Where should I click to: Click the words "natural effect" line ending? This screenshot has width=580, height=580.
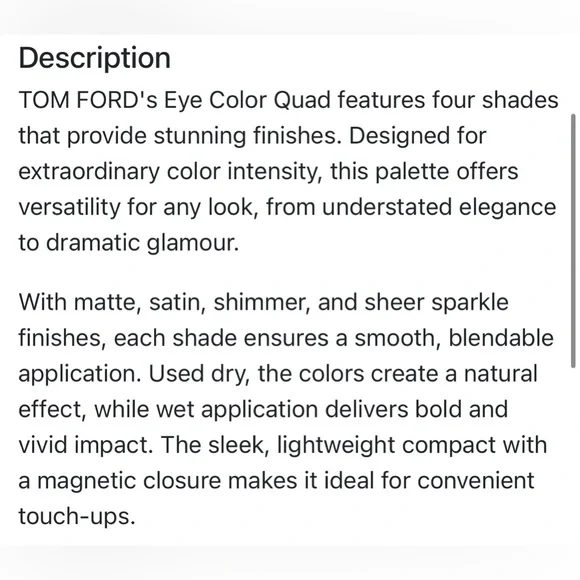(x=500, y=374)
